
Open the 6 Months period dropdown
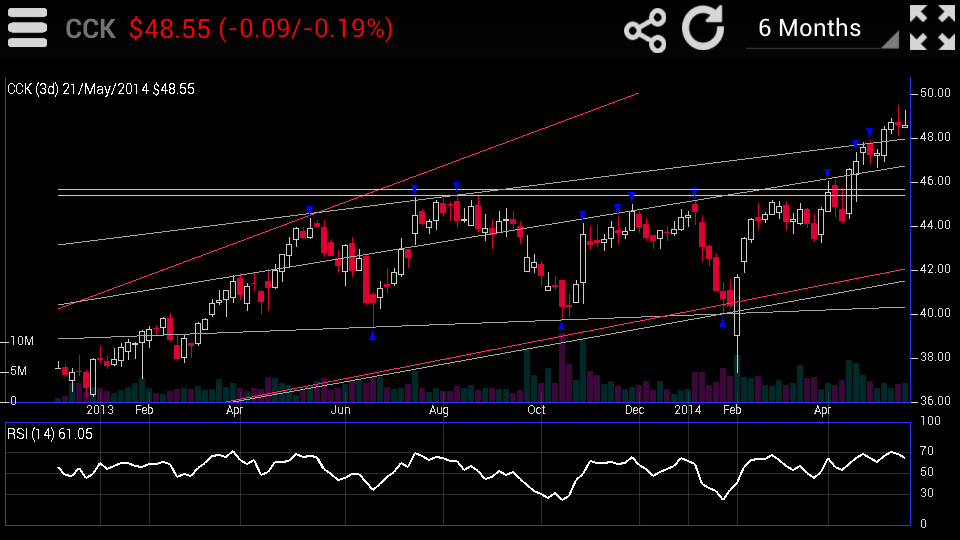coord(822,29)
